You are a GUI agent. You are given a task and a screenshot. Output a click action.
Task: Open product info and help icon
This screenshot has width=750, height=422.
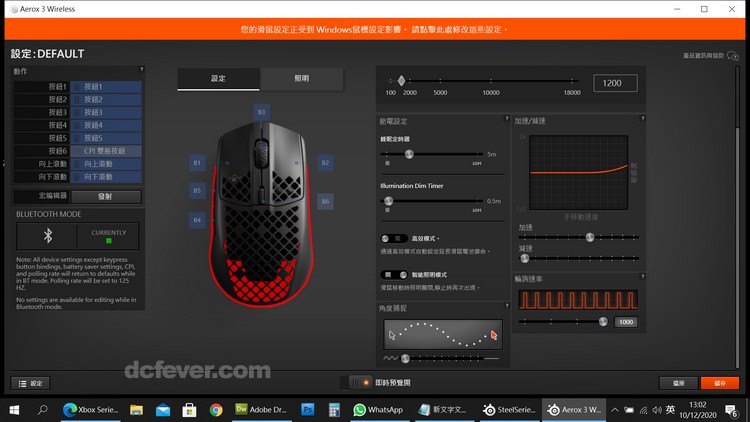pos(733,56)
